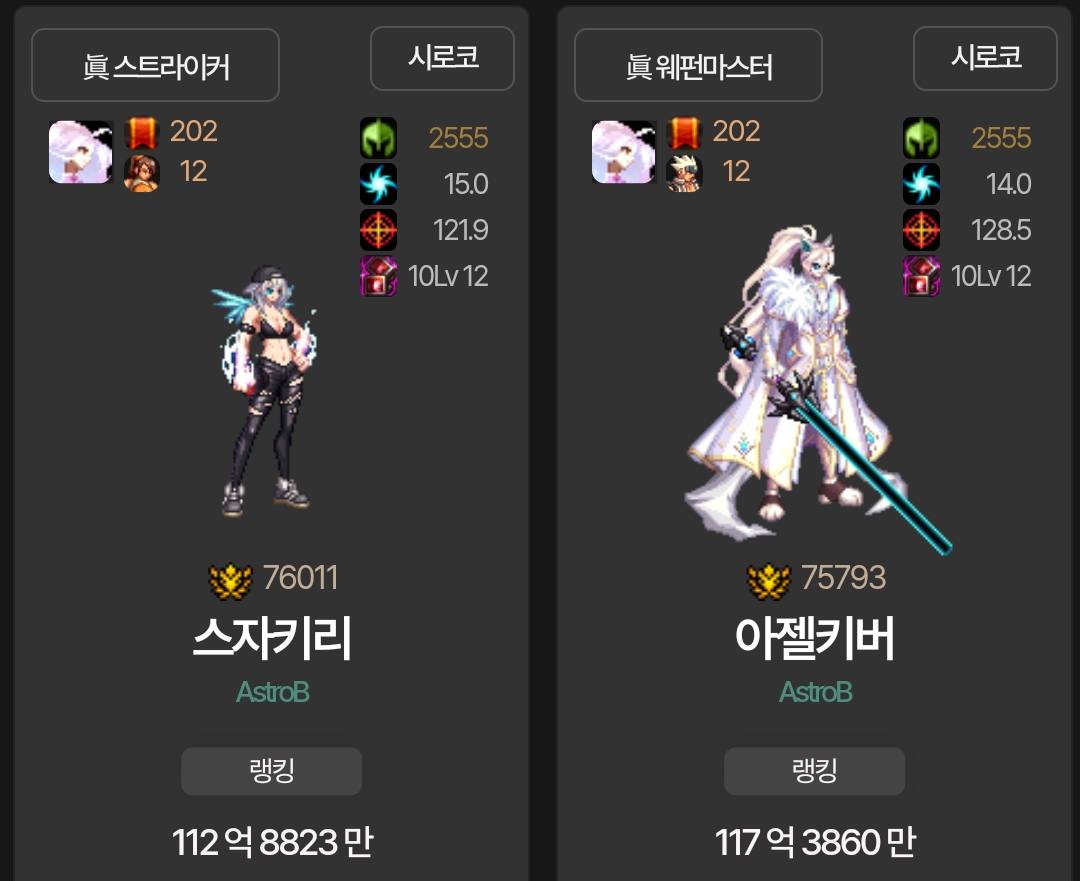
Task: Select the 眞 스트라이커 class label
Action: pyautogui.click(x=156, y=65)
